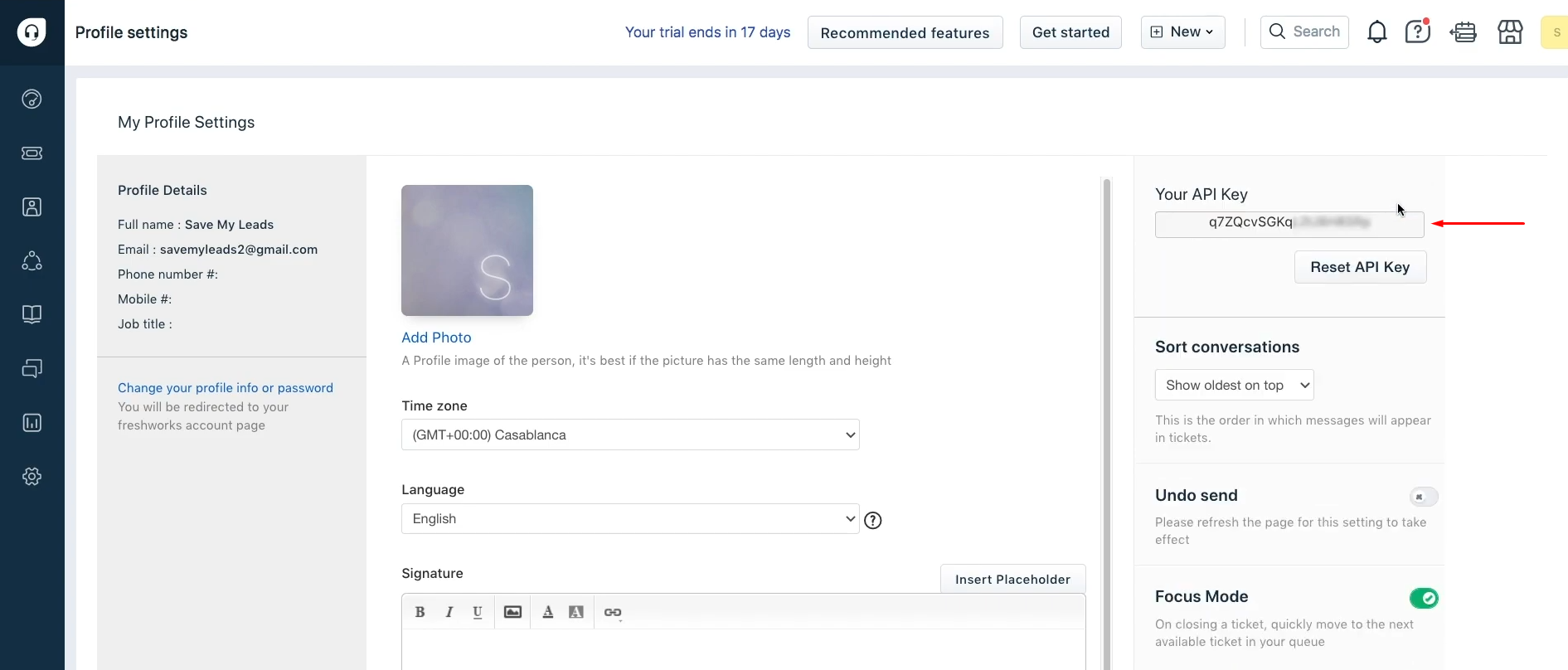Click the Reset API Key button
This screenshot has height=670, width=1568.
pyautogui.click(x=1360, y=267)
